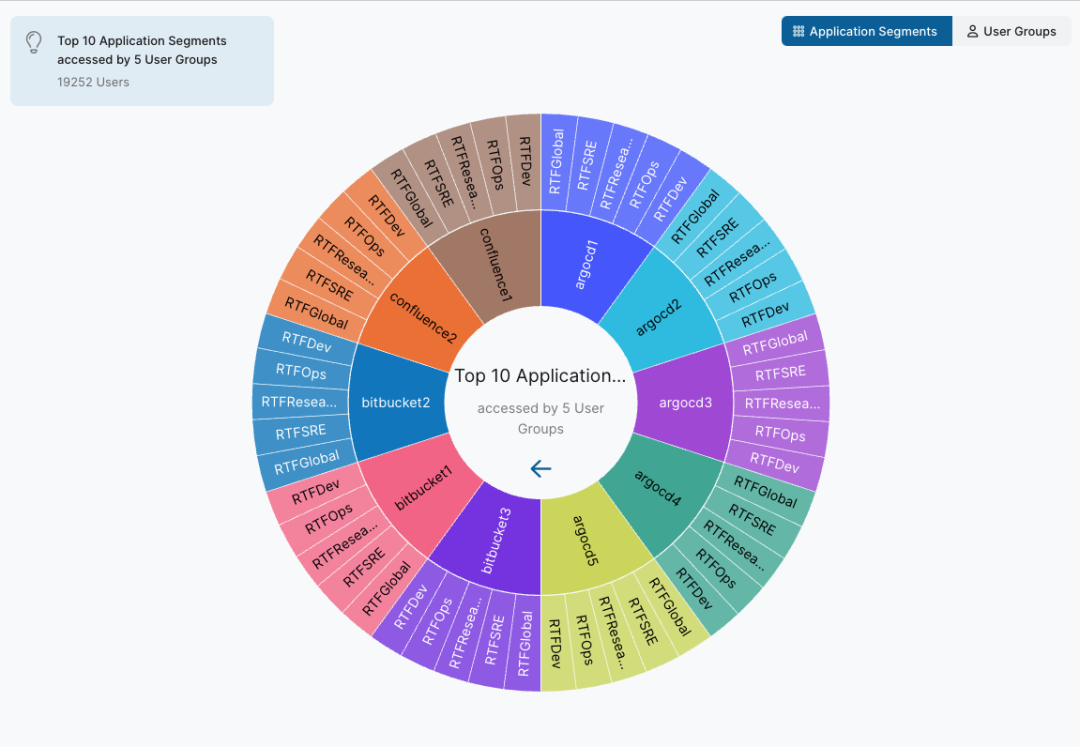Switch to User Groups view

[1011, 31]
